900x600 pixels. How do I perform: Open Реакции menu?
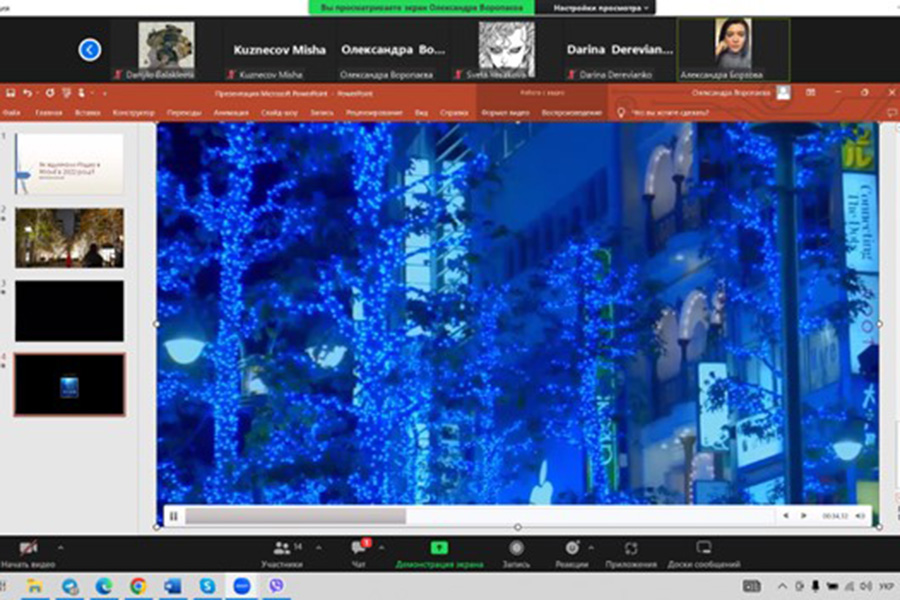pyautogui.click(x=572, y=554)
